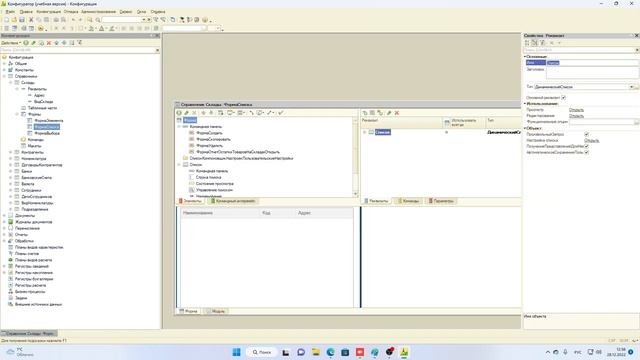Edit form attribute with pencil icon
This screenshot has height=360, width=640.
coord(389,113)
